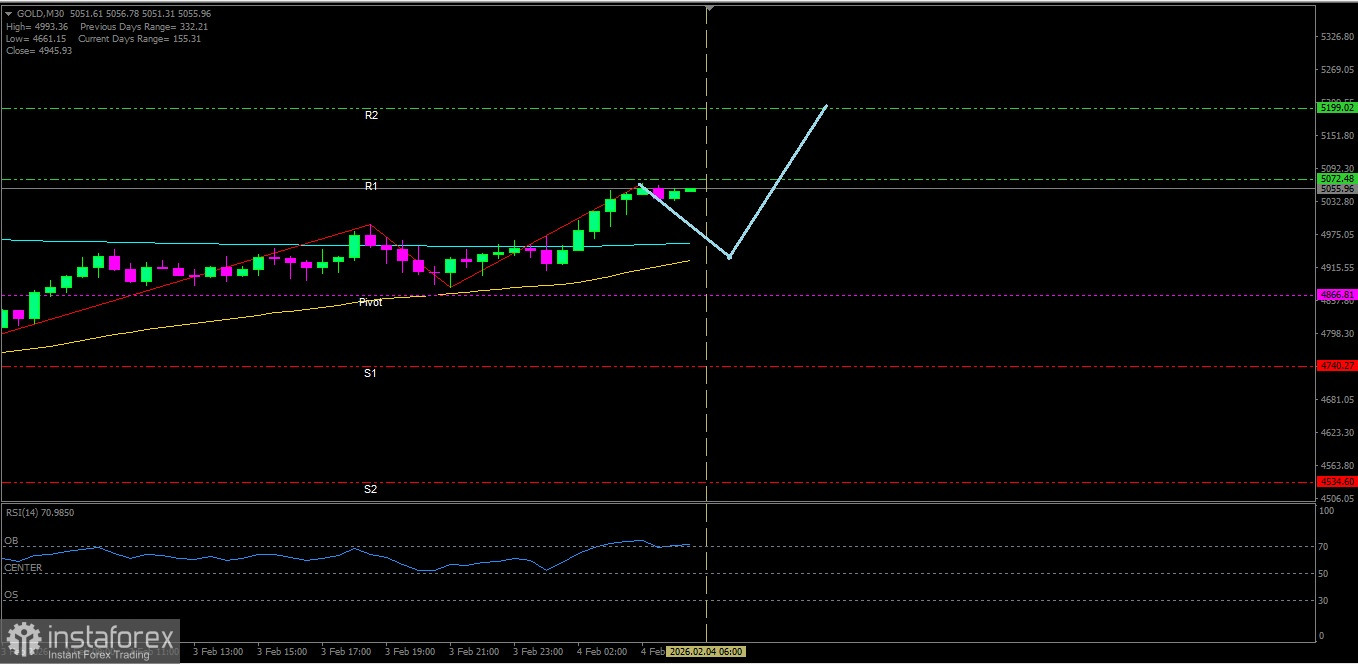The image size is (1358, 664).
Task: Click the triangle arrow beside GOLD,M30
Action: [9, 14]
